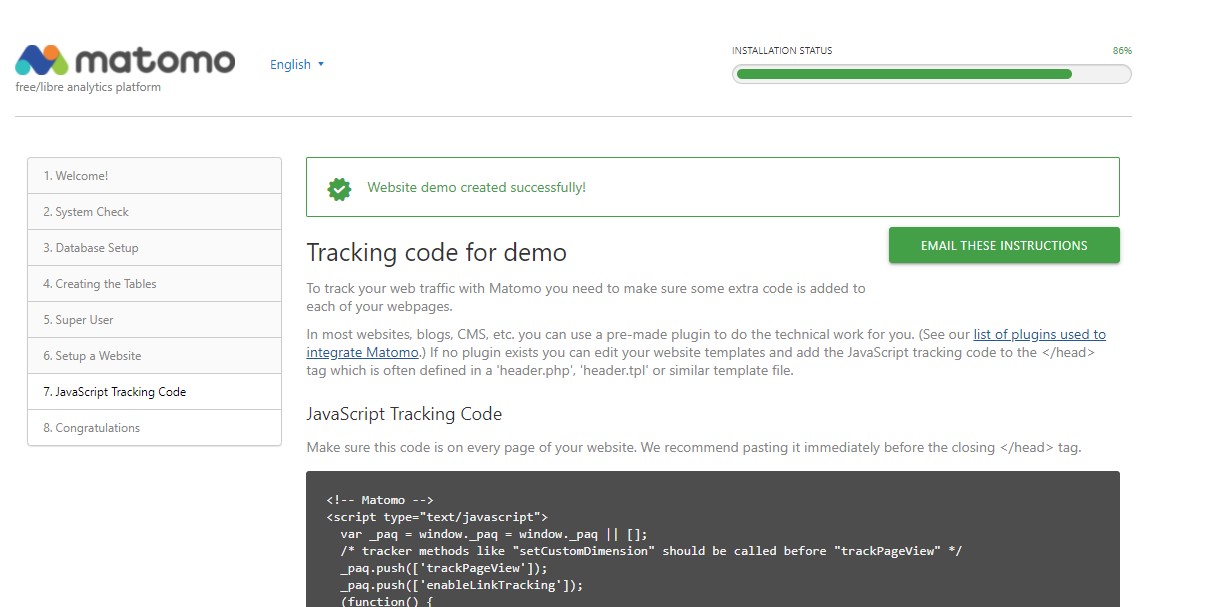The width and height of the screenshot is (1205, 607).
Task: Click the installation status progress bar
Action: tap(931, 74)
